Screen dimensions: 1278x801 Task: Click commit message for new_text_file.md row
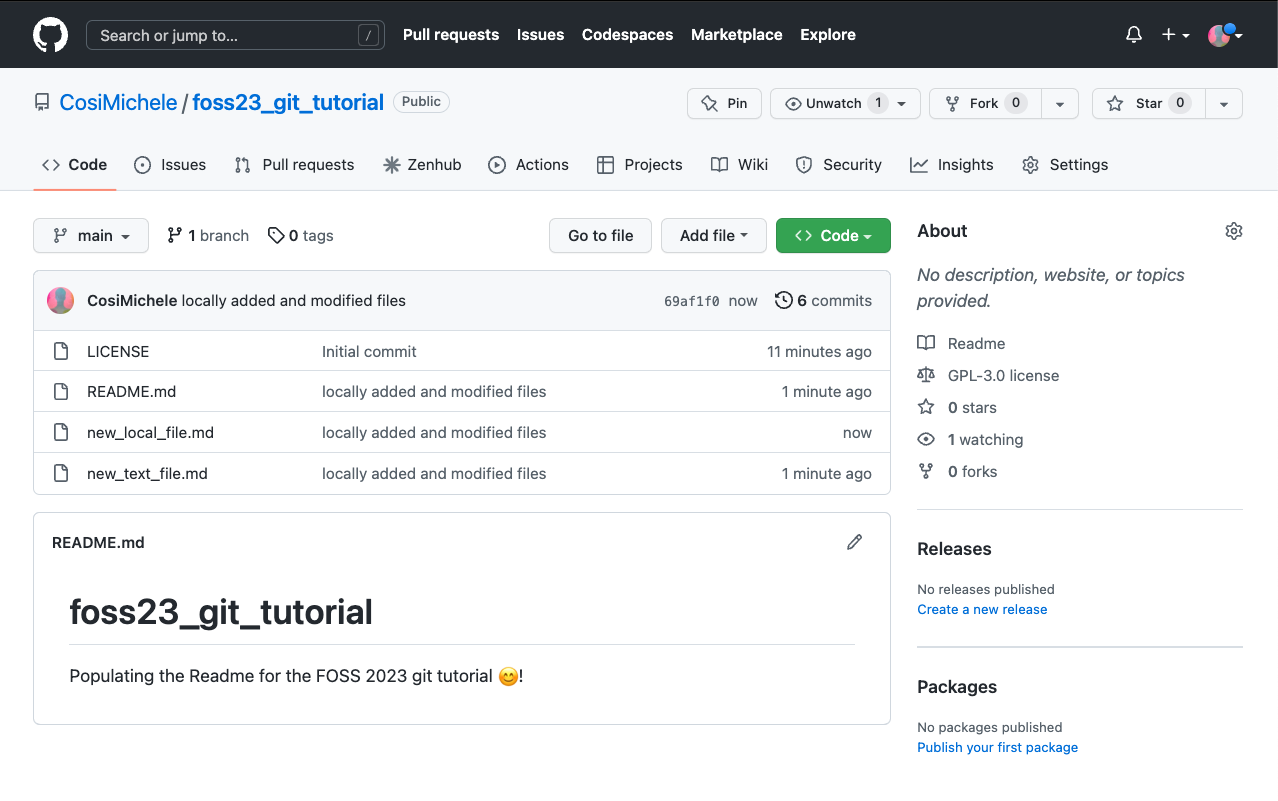pos(434,474)
